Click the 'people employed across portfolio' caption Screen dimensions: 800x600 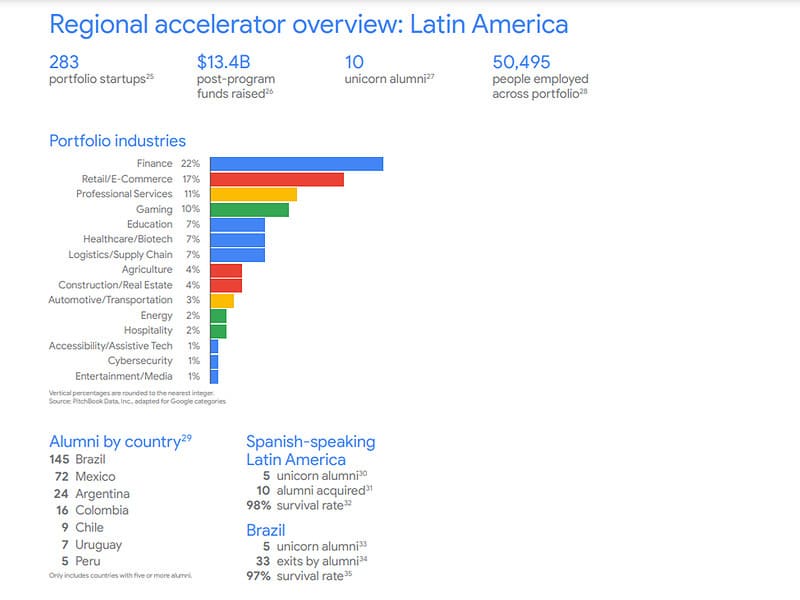pyautogui.click(x=540, y=87)
